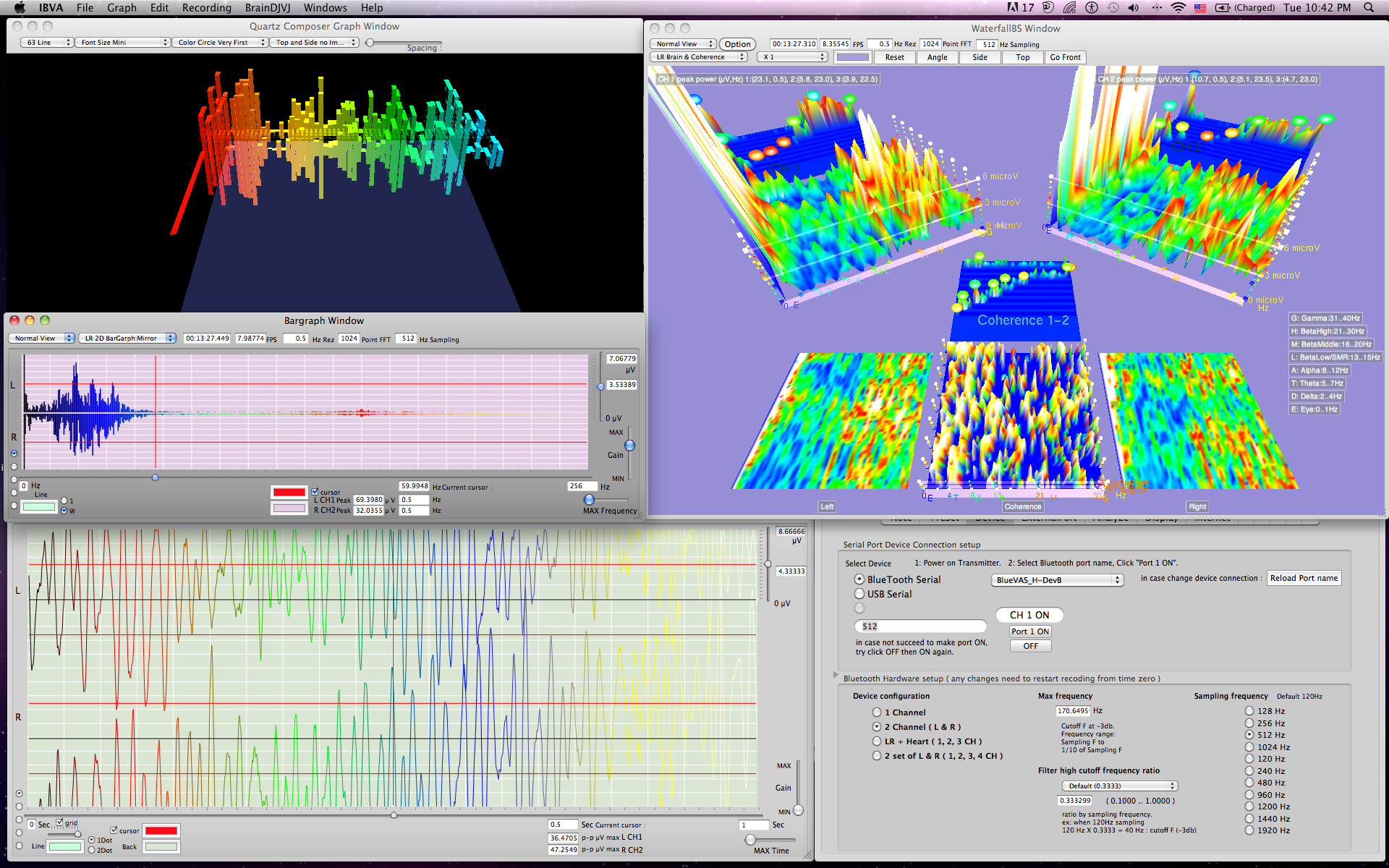Viewport: 1389px width, 868px height.
Task: Open the BlueVAS_H-DevB port dropdown
Action: click(1057, 580)
